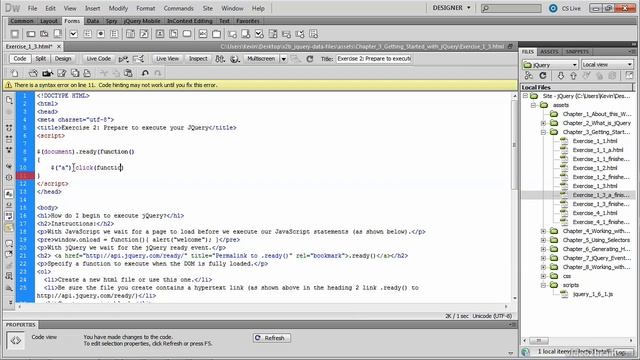The width and height of the screenshot is (640, 360).
Task: Click the Print Code icon
Action: click(87, 73)
